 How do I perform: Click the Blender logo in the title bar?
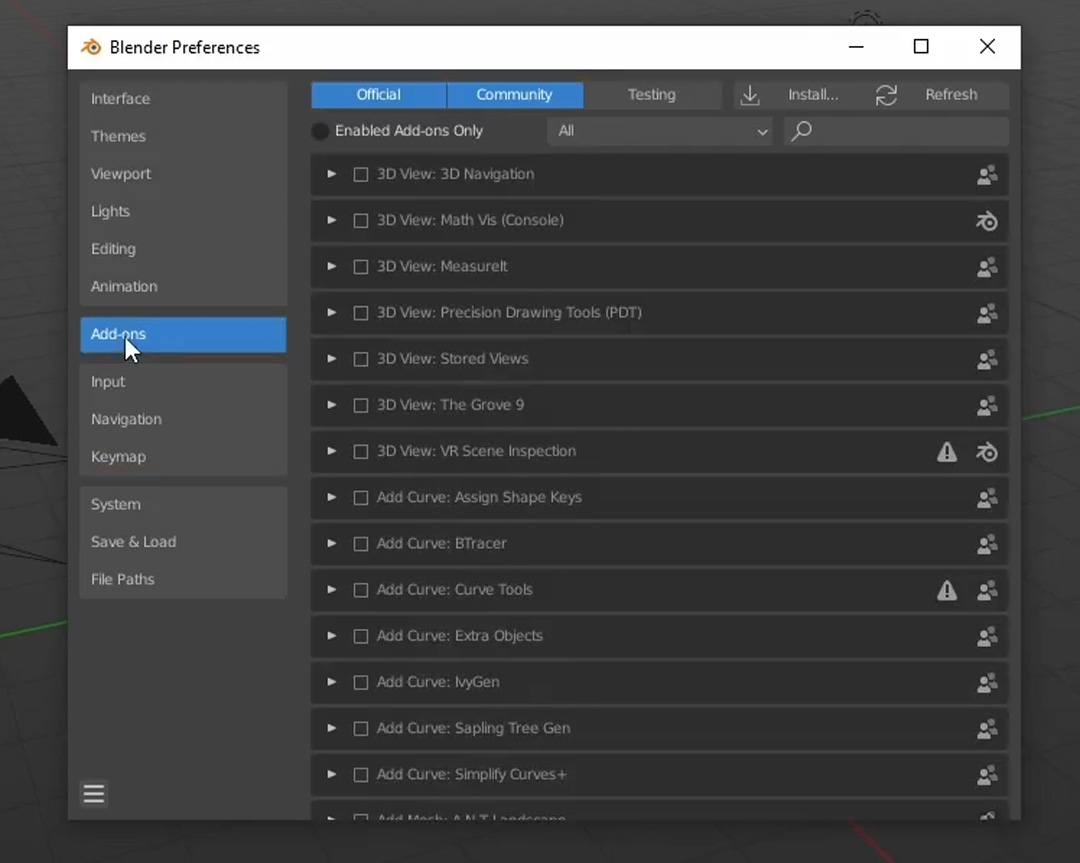click(x=90, y=47)
